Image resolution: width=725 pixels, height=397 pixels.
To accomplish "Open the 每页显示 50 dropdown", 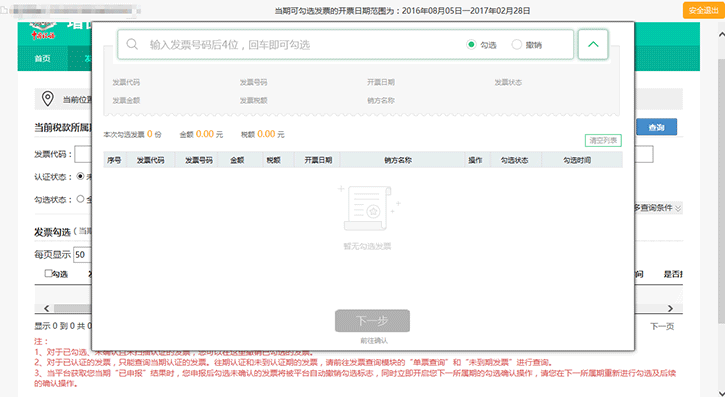I will coord(83,255).
